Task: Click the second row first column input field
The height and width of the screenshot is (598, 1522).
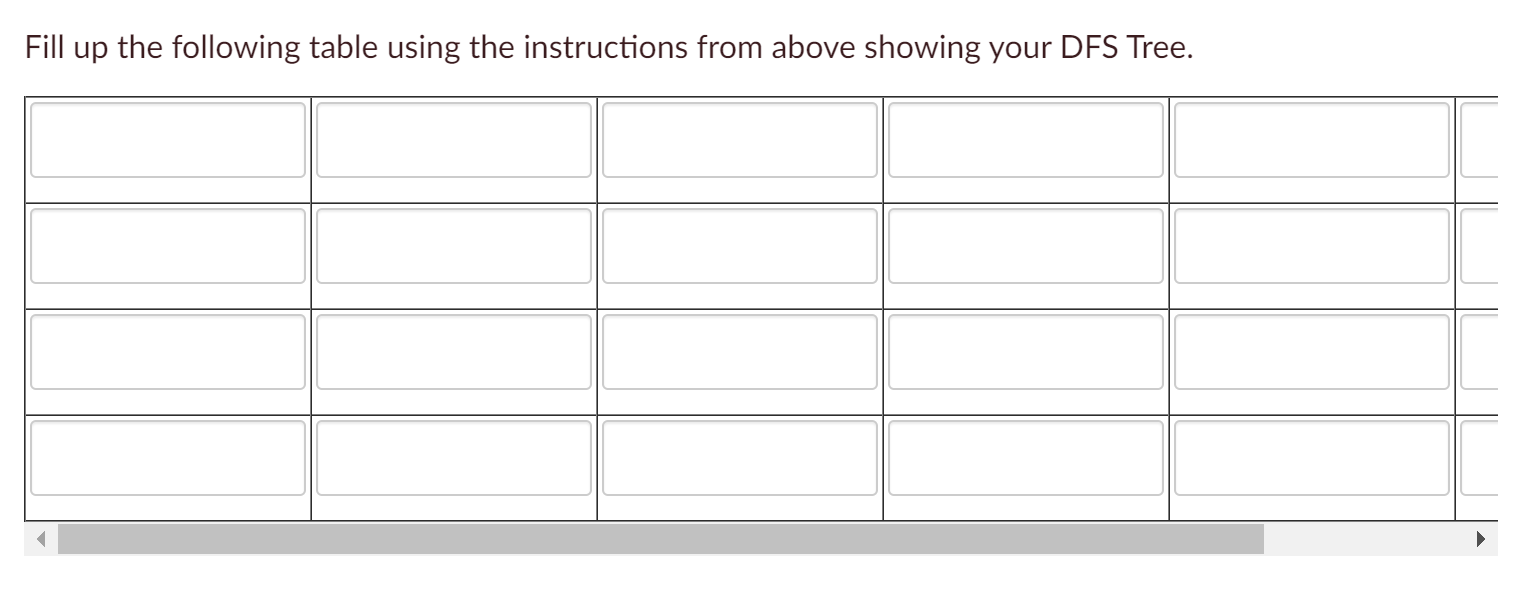Action: pos(167,246)
